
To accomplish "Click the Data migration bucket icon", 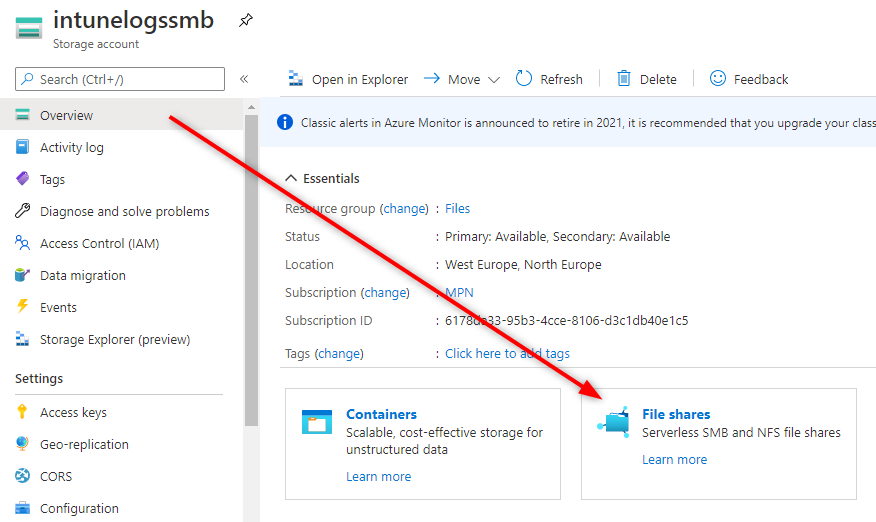I will (22, 275).
